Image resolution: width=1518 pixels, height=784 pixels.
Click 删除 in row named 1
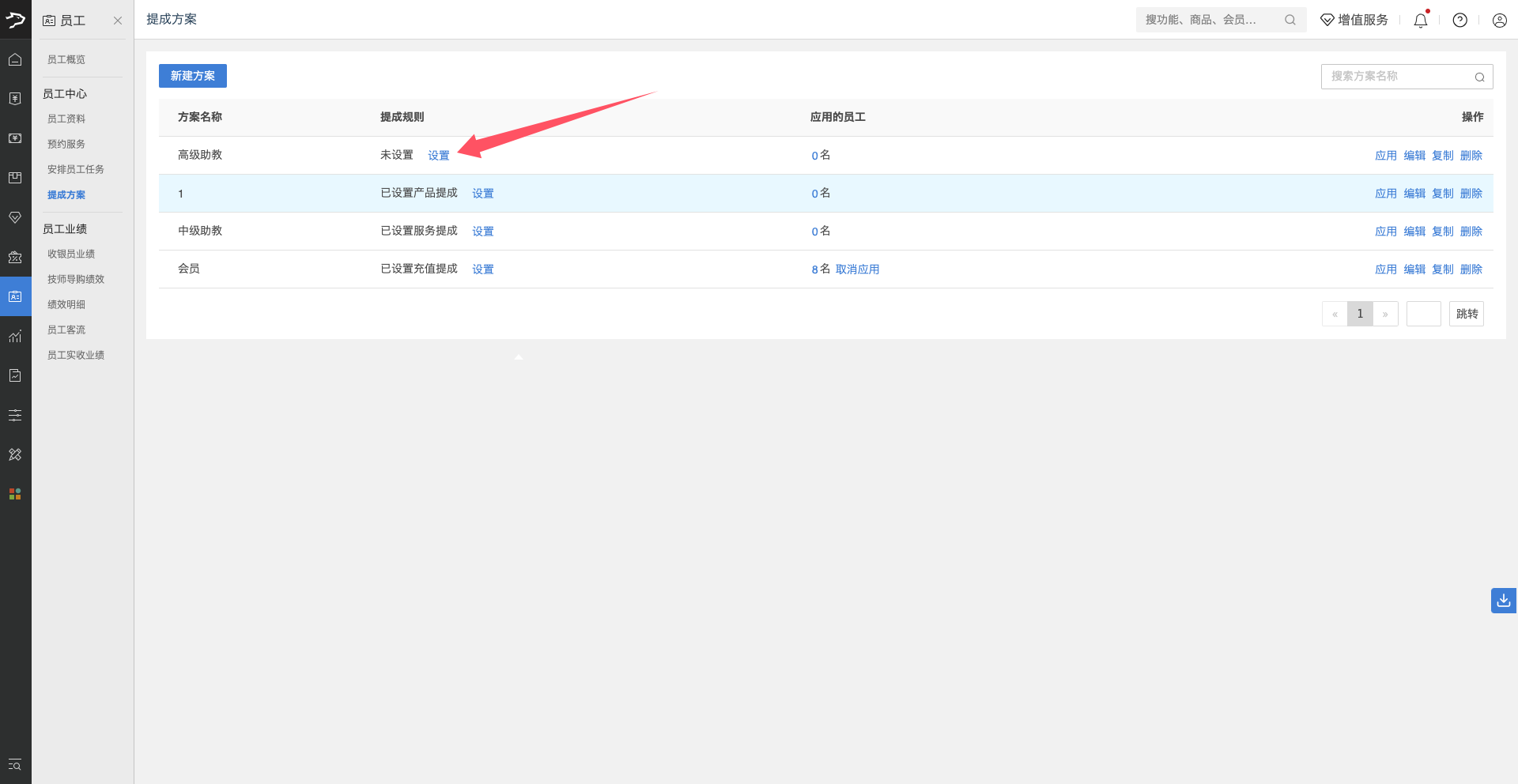1471,194
